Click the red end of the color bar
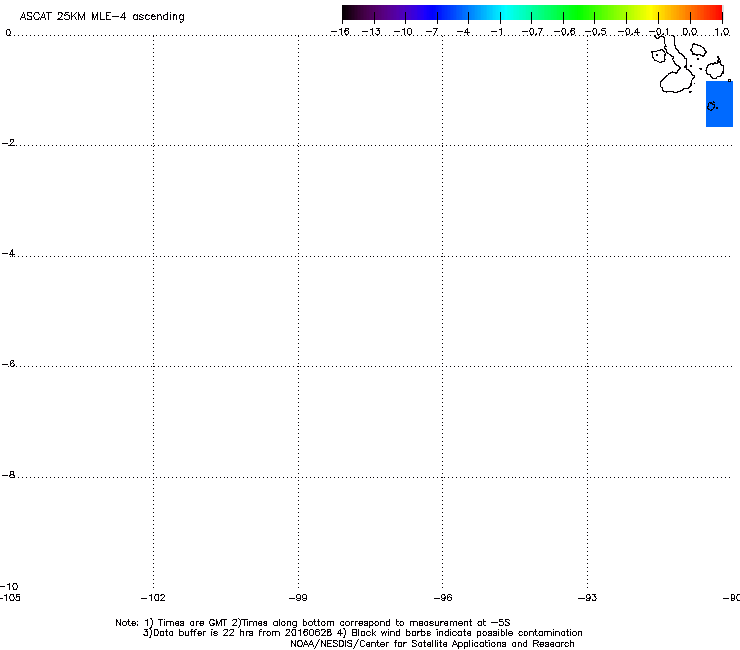Viewport: 740px width, 650px height. pyautogui.click(x=713, y=13)
